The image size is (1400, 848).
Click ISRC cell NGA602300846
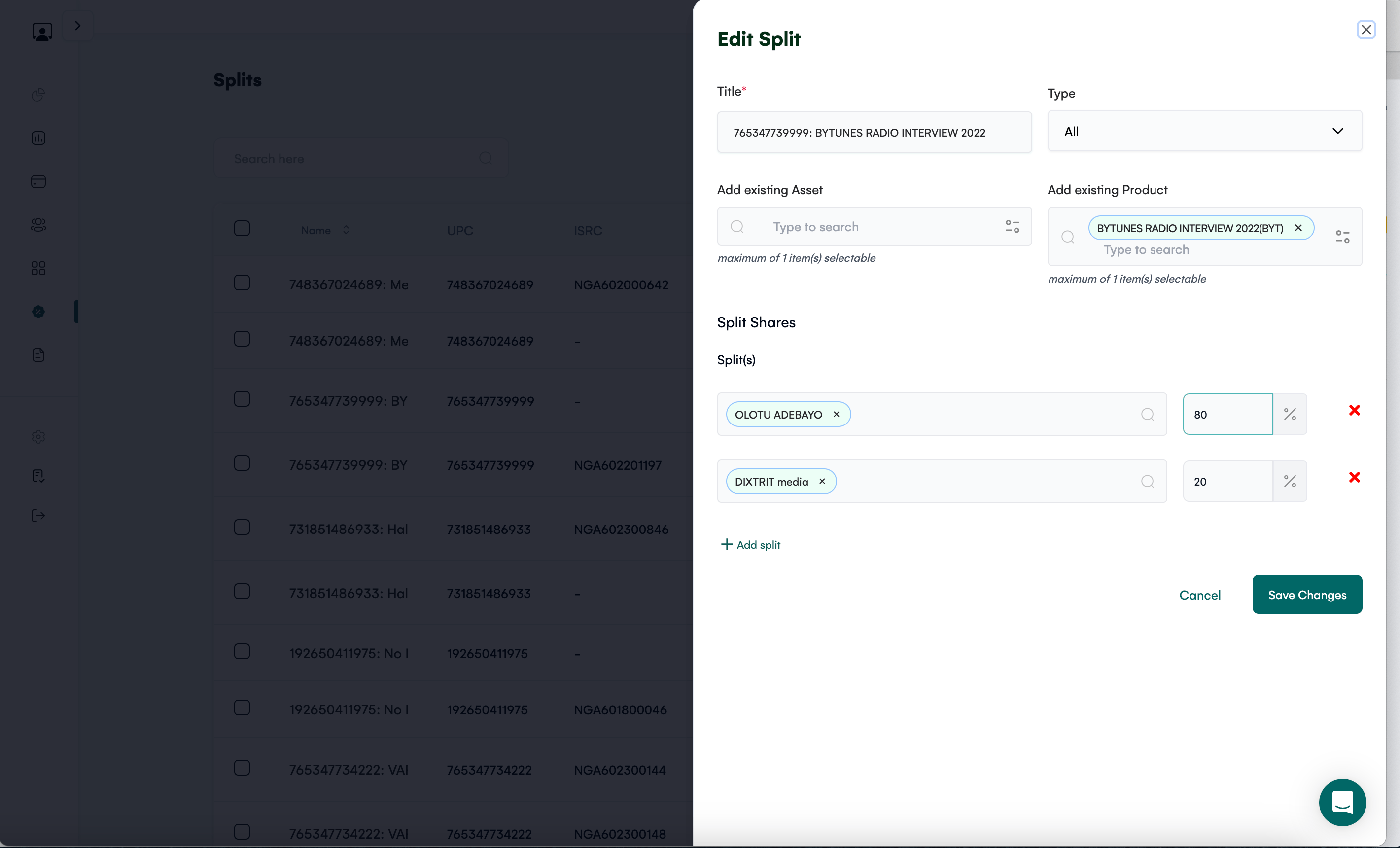pyautogui.click(x=621, y=530)
